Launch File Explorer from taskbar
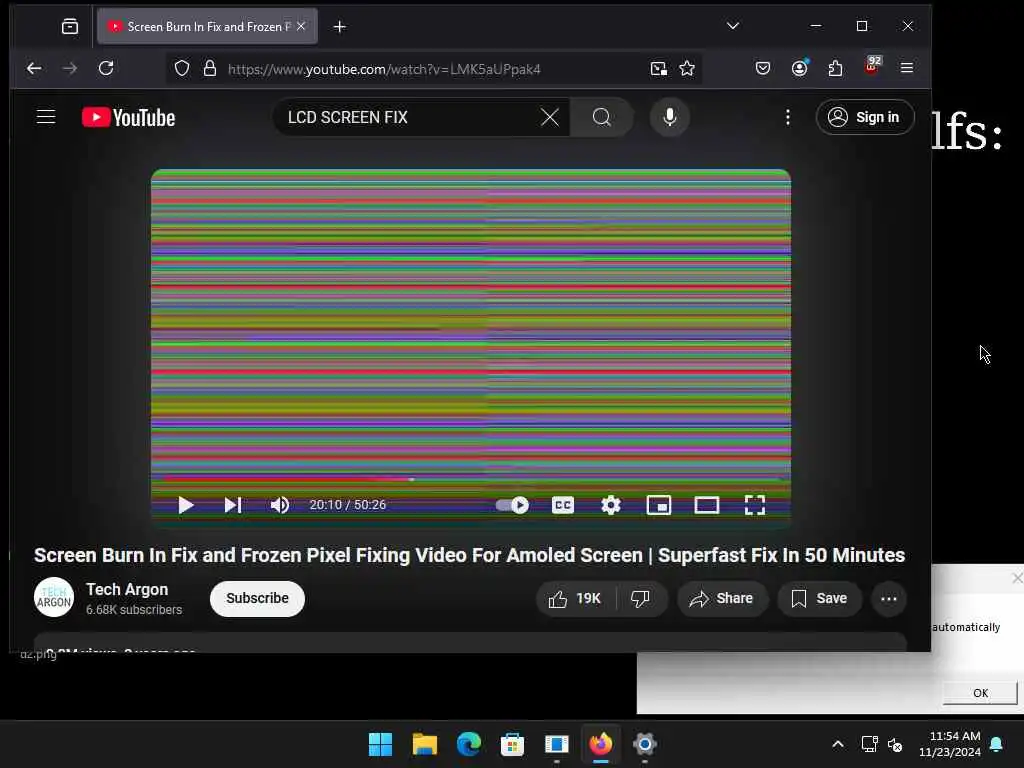 point(424,744)
